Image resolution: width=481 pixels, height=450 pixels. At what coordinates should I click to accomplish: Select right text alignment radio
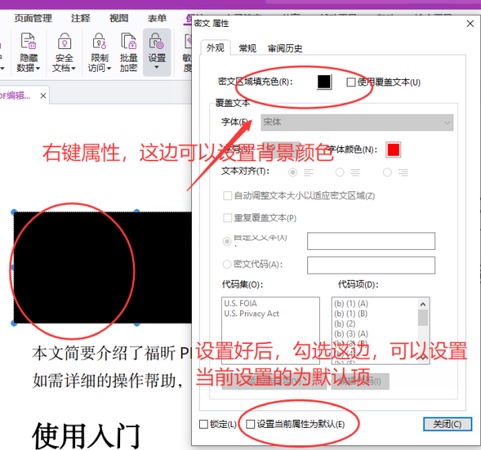[x=387, y=172]
